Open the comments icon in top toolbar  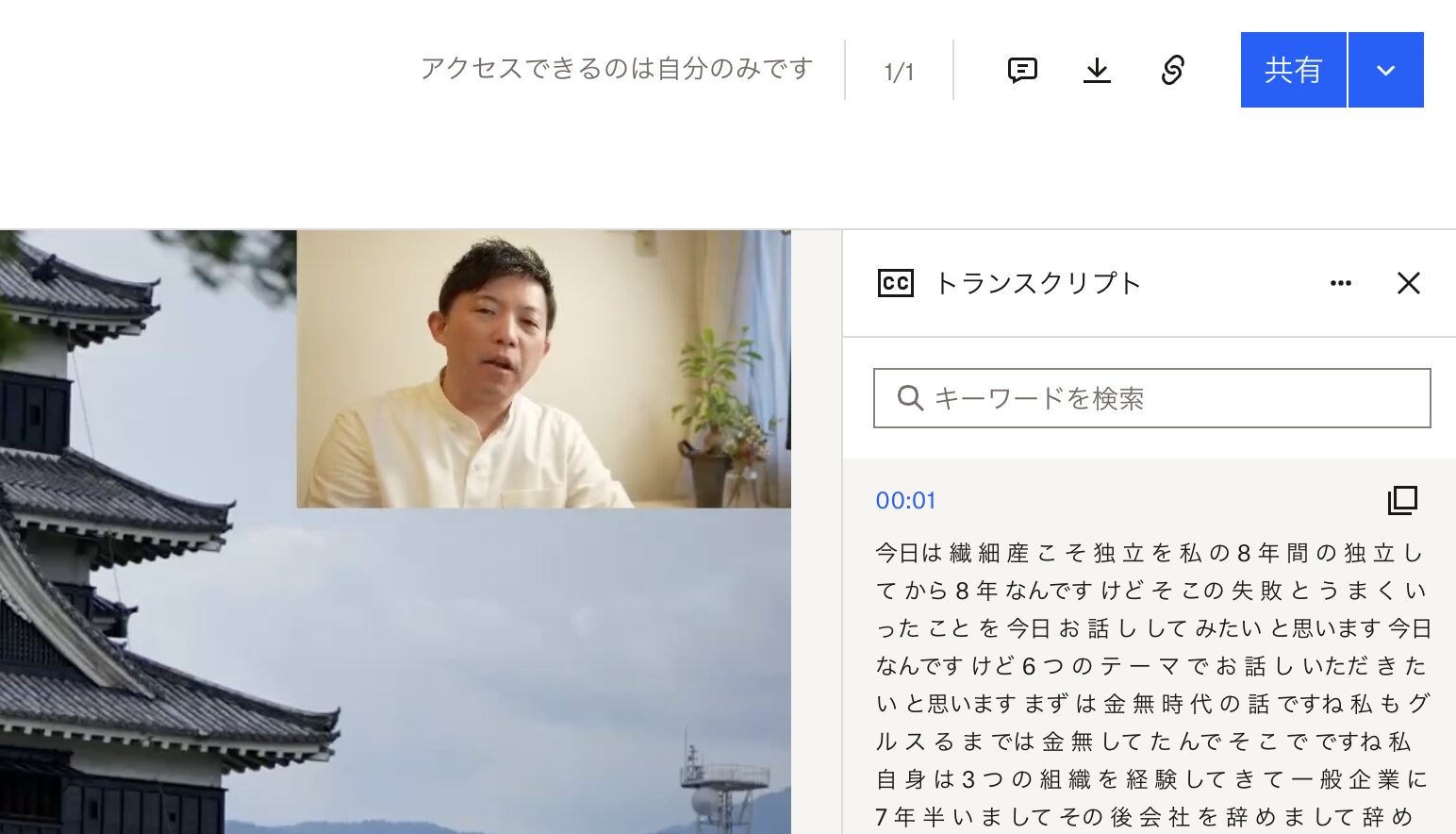point(1022,70)
